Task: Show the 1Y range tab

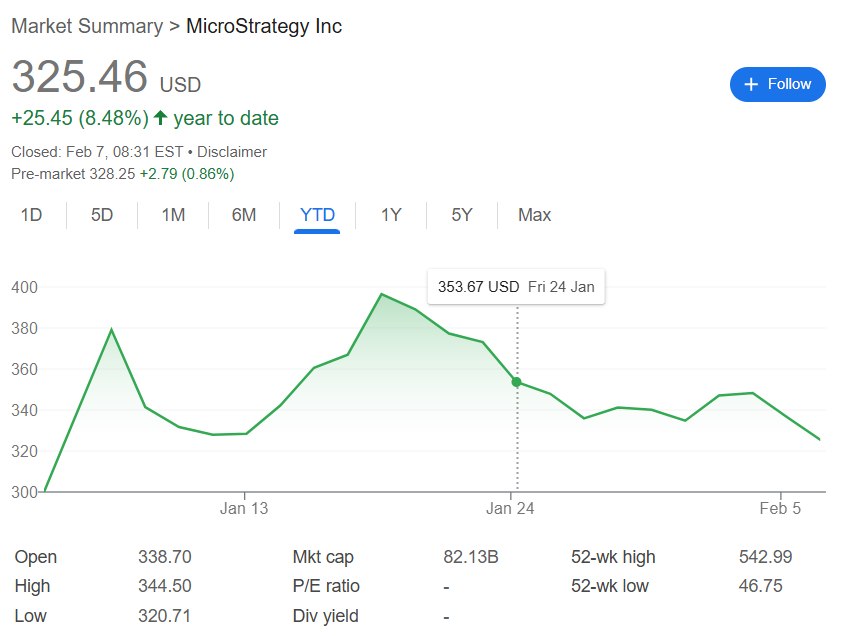Action: (x=391, y=215)
